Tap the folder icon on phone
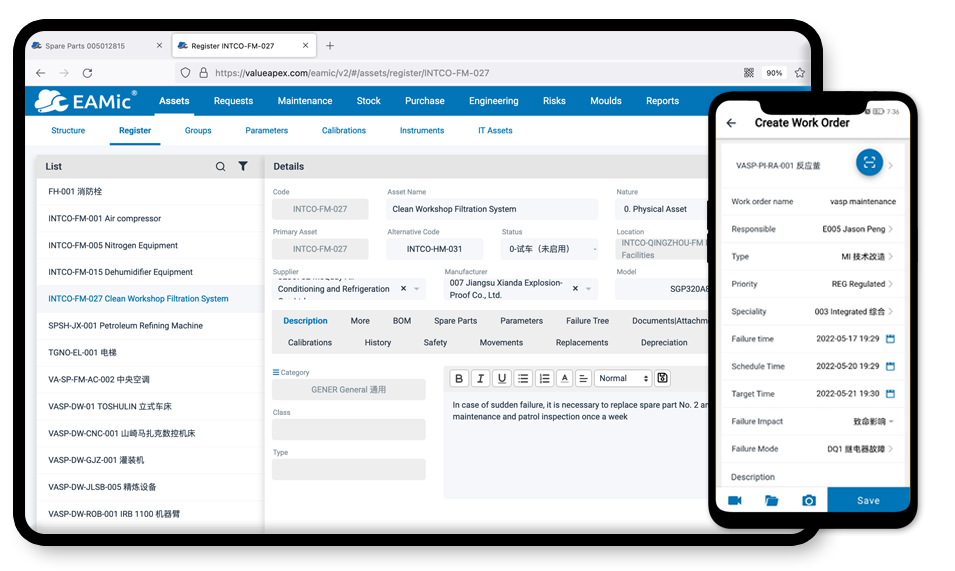Viewport: 955px width, 571px height. [x=772, y=500]
